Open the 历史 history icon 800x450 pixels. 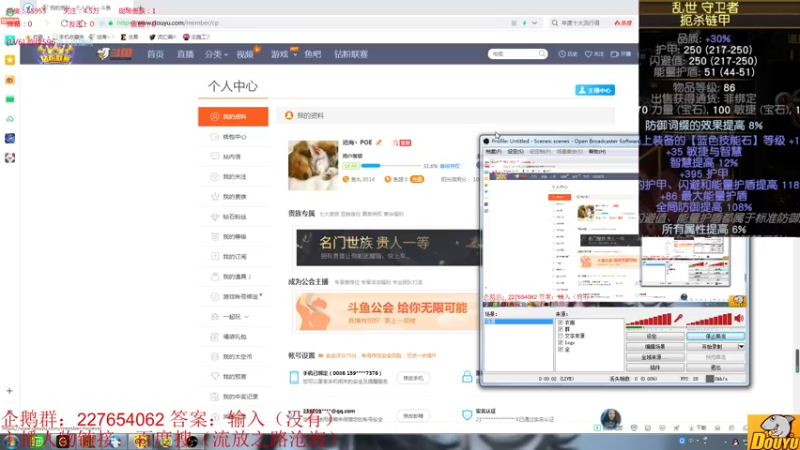[x=568, y=54]
